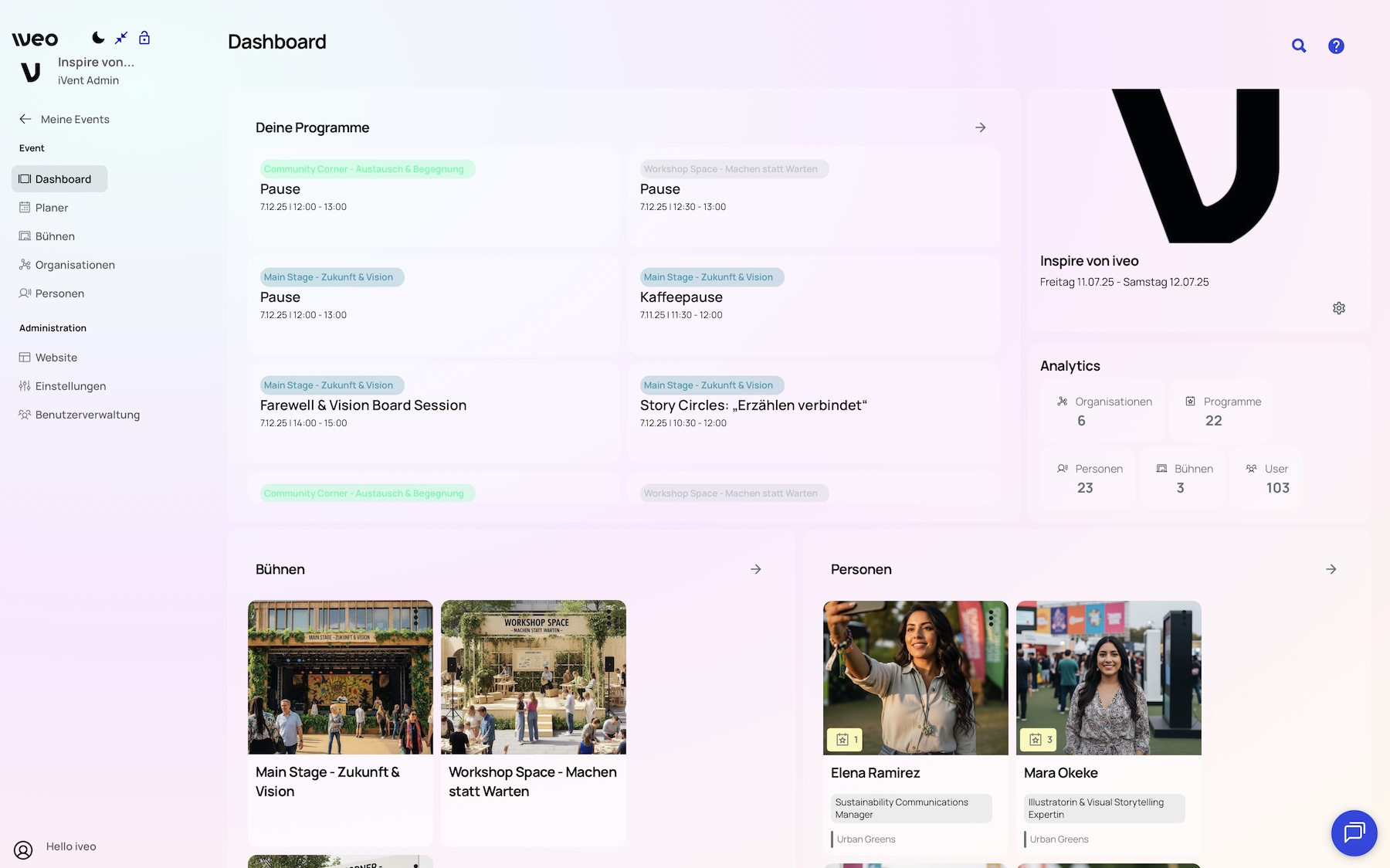Open the search icon top right
1390x868 pixels.
pyautogui.click(x=1299, y=46)
